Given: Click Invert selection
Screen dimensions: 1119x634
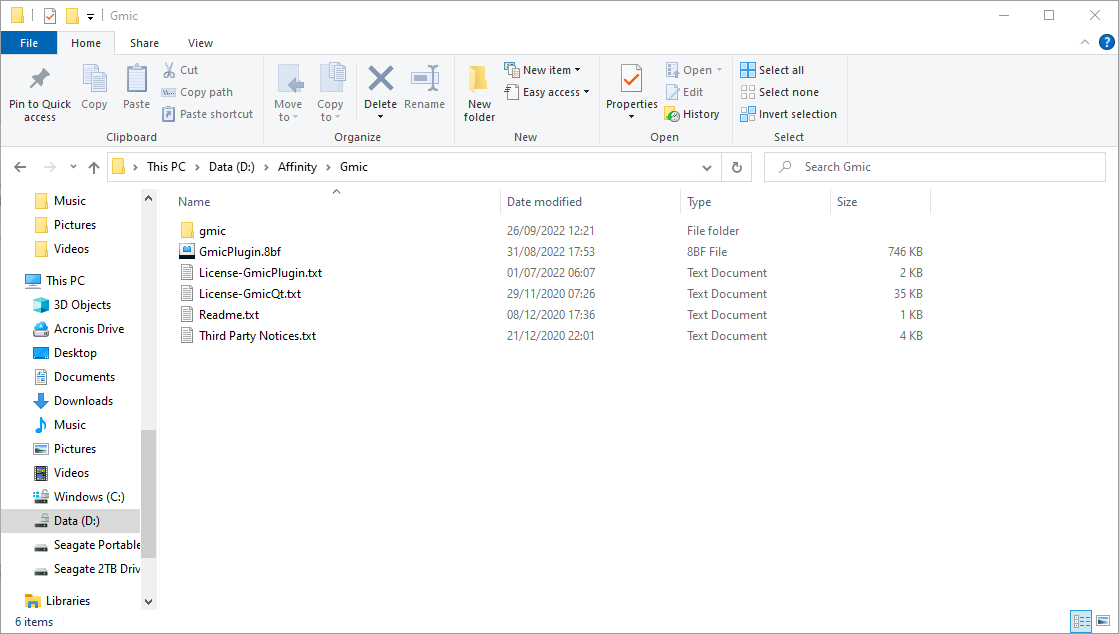Looking at the screenshot, I should coord(789,114).
